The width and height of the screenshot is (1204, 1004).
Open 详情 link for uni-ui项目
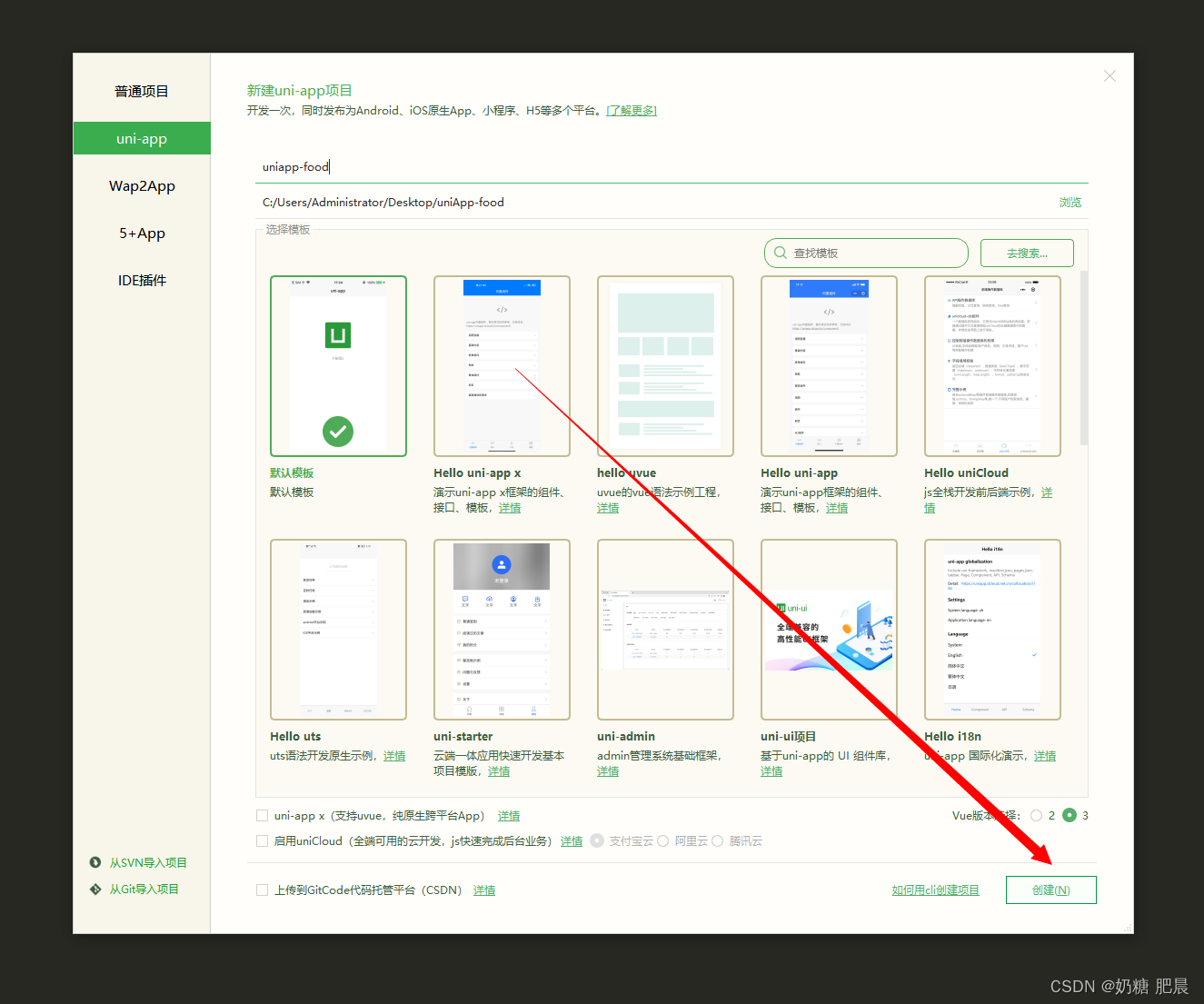(771, 771)
